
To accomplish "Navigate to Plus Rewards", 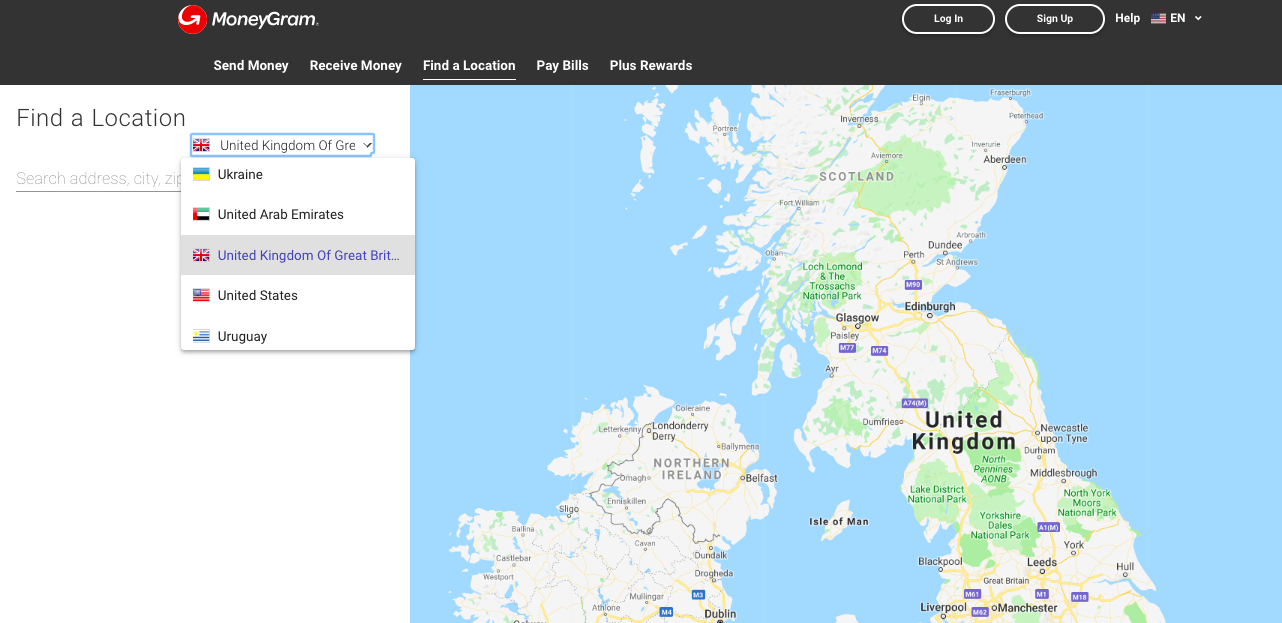I will [650, 65].
